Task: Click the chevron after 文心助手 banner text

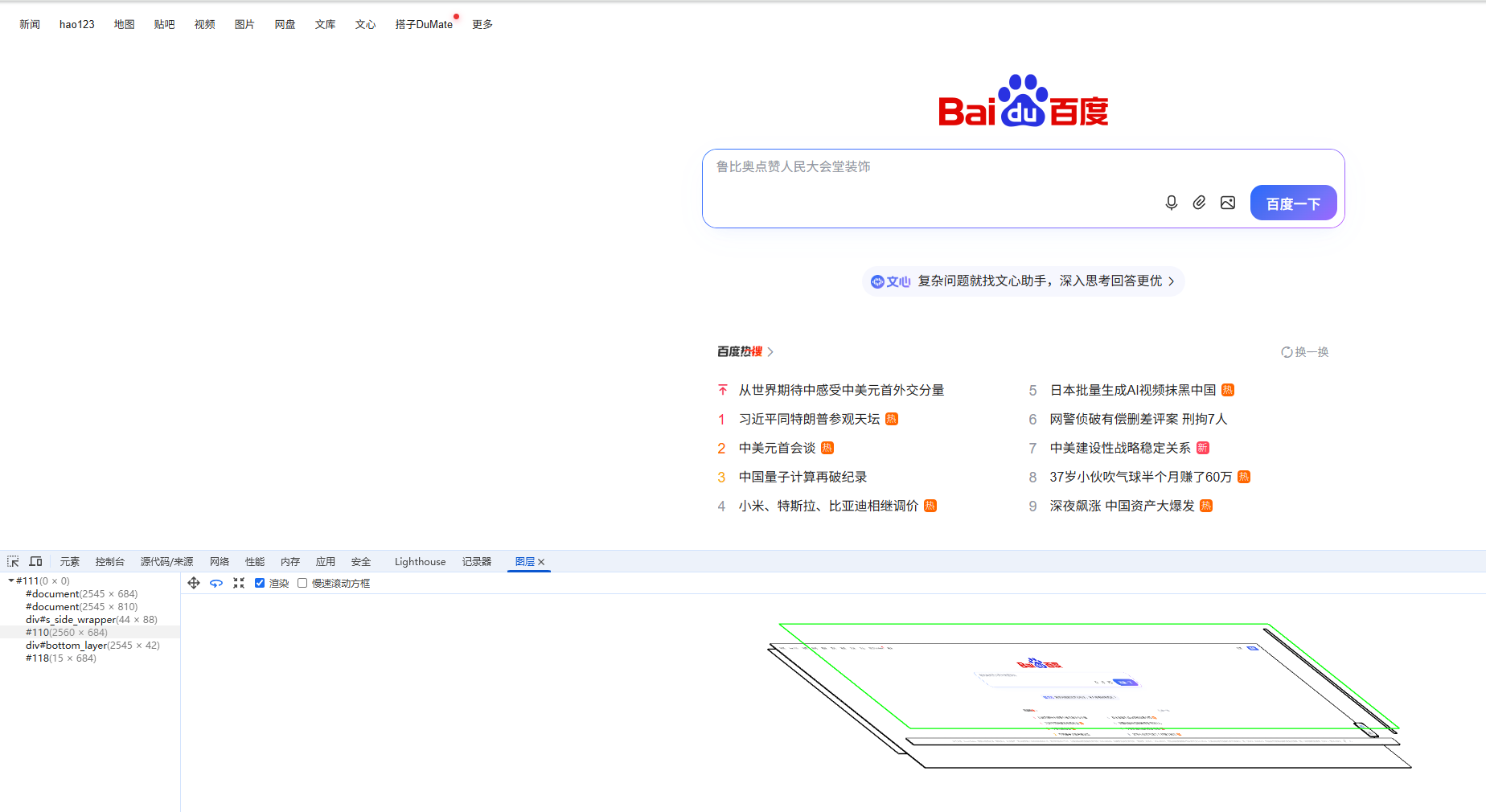Action: coord(1172,281)
